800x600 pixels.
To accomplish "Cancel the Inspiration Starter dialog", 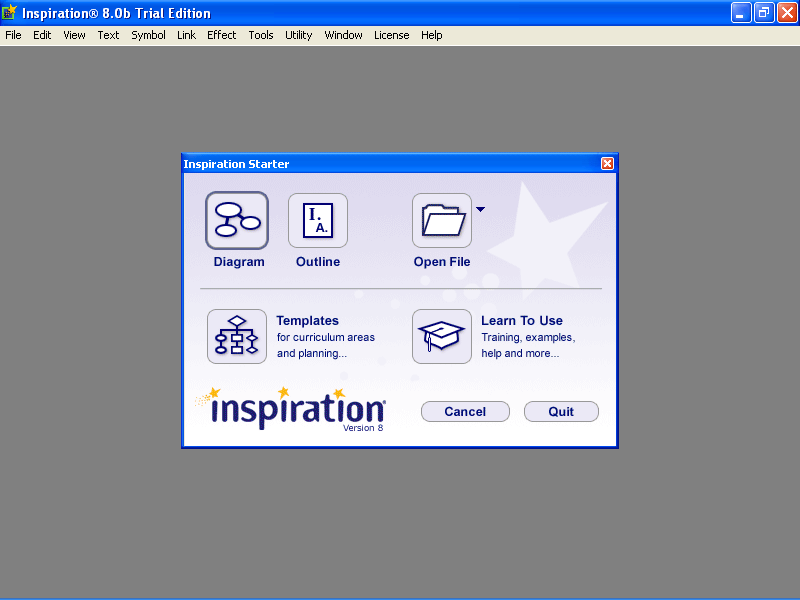I will 465,411.
